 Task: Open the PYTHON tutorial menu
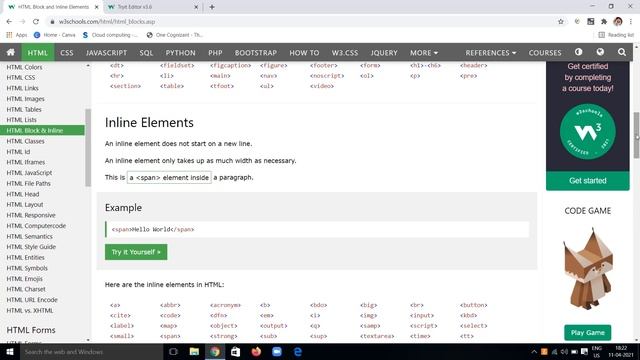point(180,53)
